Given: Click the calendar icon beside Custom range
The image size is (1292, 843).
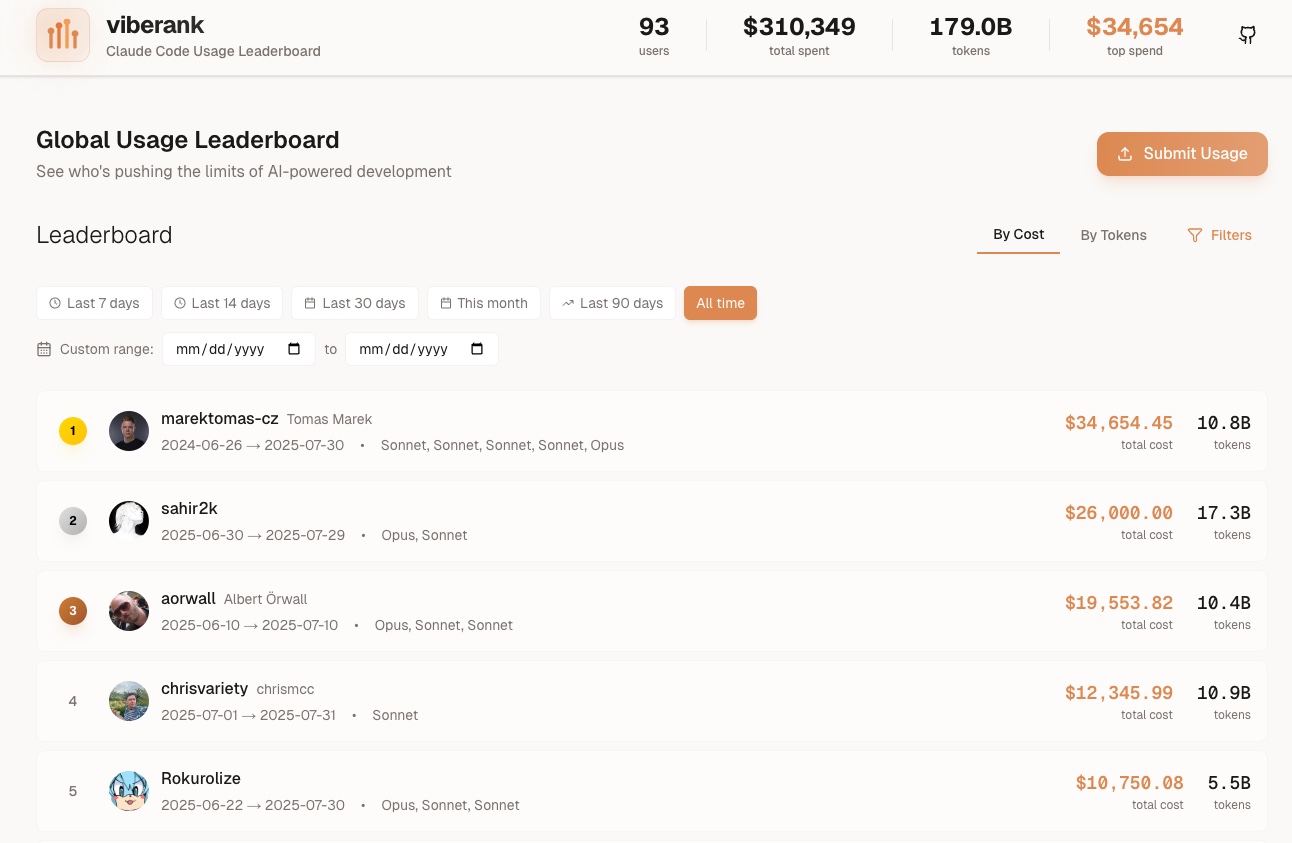Looking at the screenshot, I should pyautogui.click(x=44, y=348).
